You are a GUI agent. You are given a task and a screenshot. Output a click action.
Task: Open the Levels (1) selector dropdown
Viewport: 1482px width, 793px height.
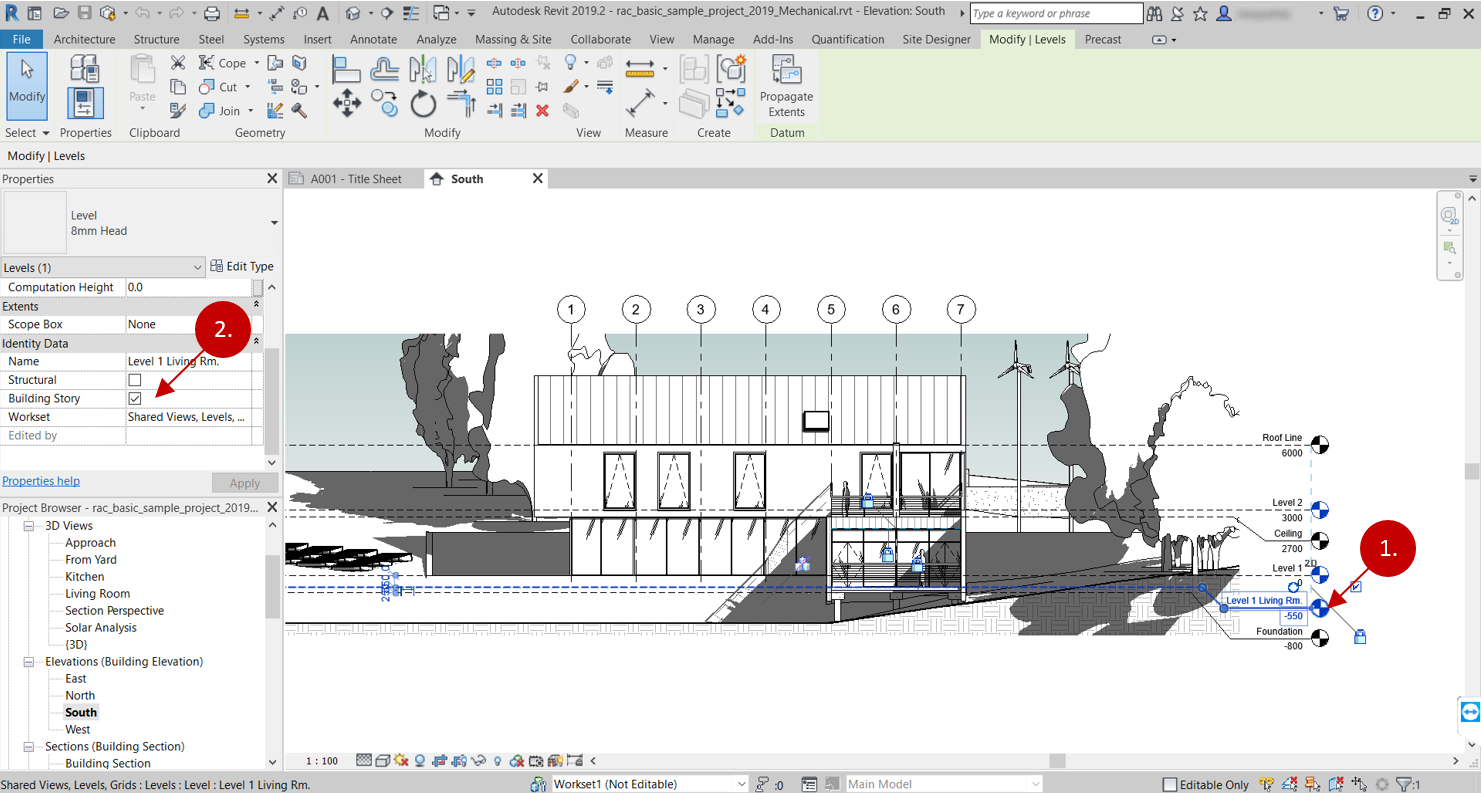[196, 266]
